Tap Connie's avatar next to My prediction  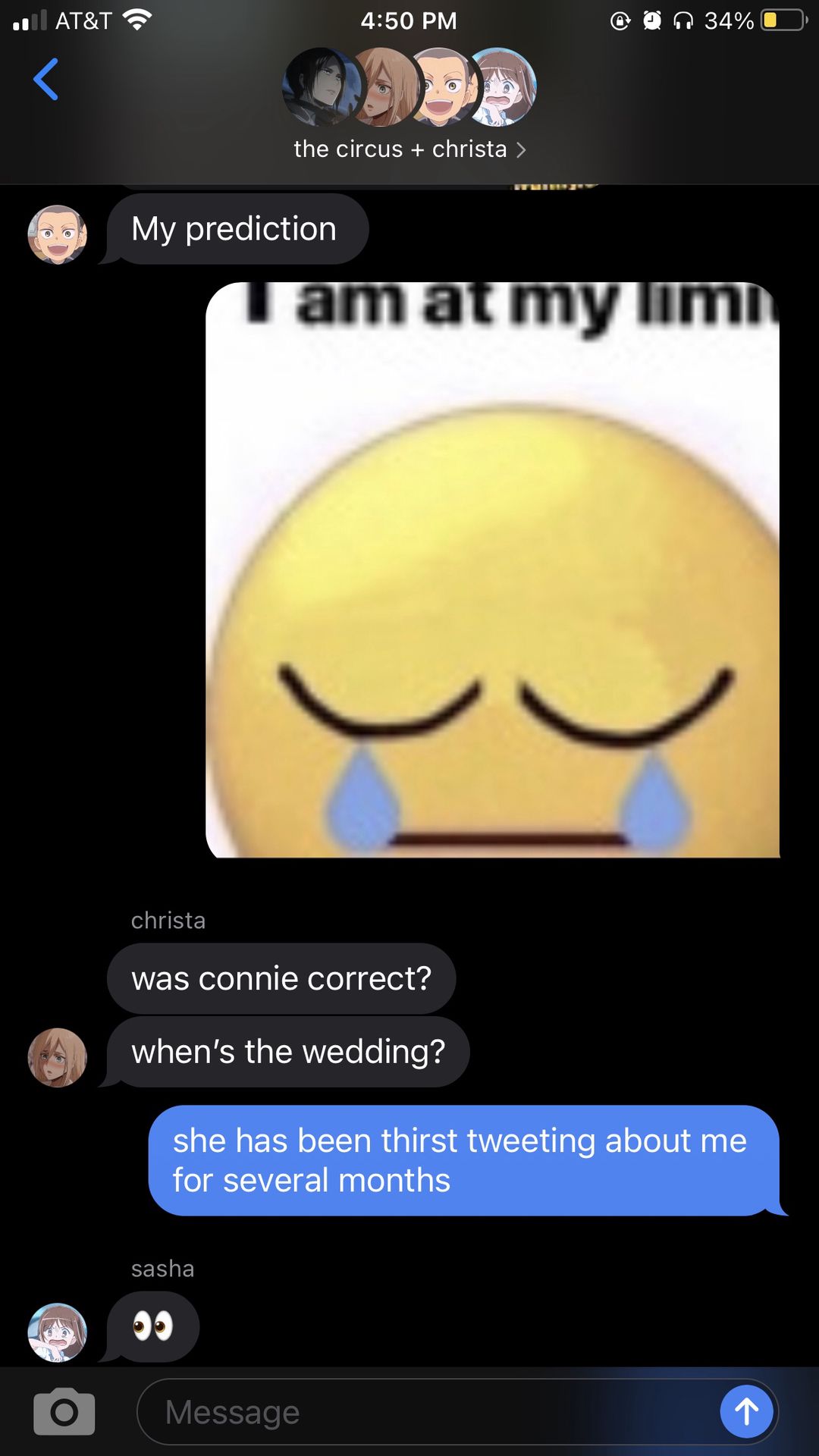point(58,234)
